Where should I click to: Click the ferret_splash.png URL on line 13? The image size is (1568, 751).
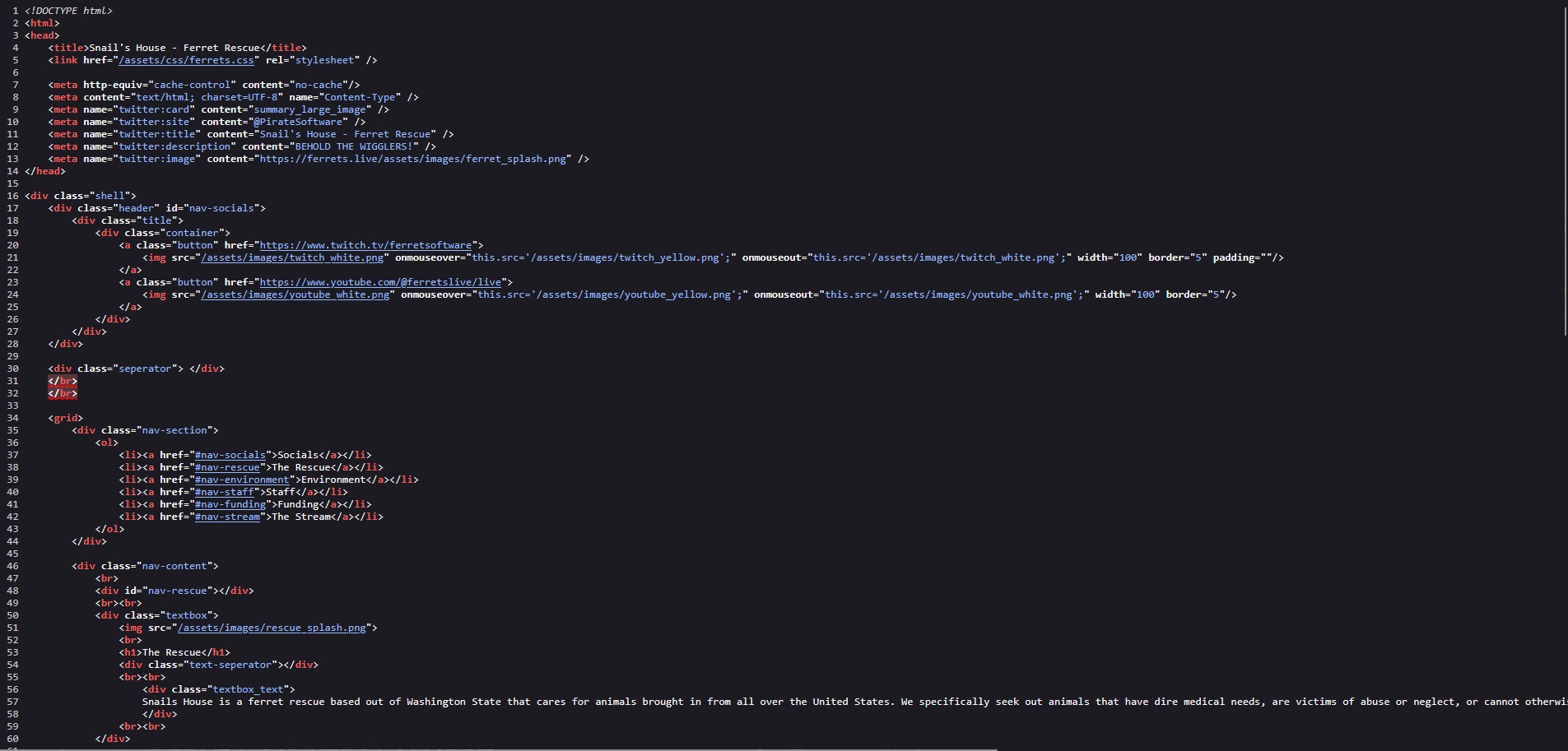413,159
